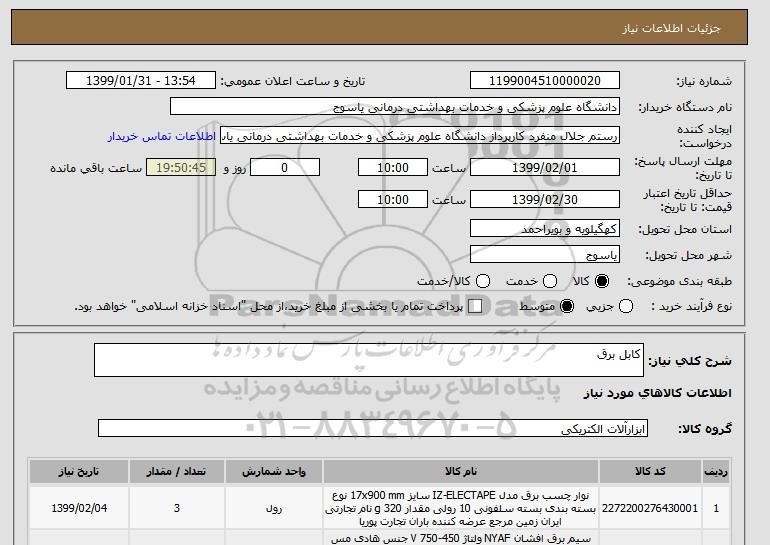Click the نوع فرآیند خرید label
This screenshot has width=770, height=545.
pyautogui.click(x=691, y=306)
